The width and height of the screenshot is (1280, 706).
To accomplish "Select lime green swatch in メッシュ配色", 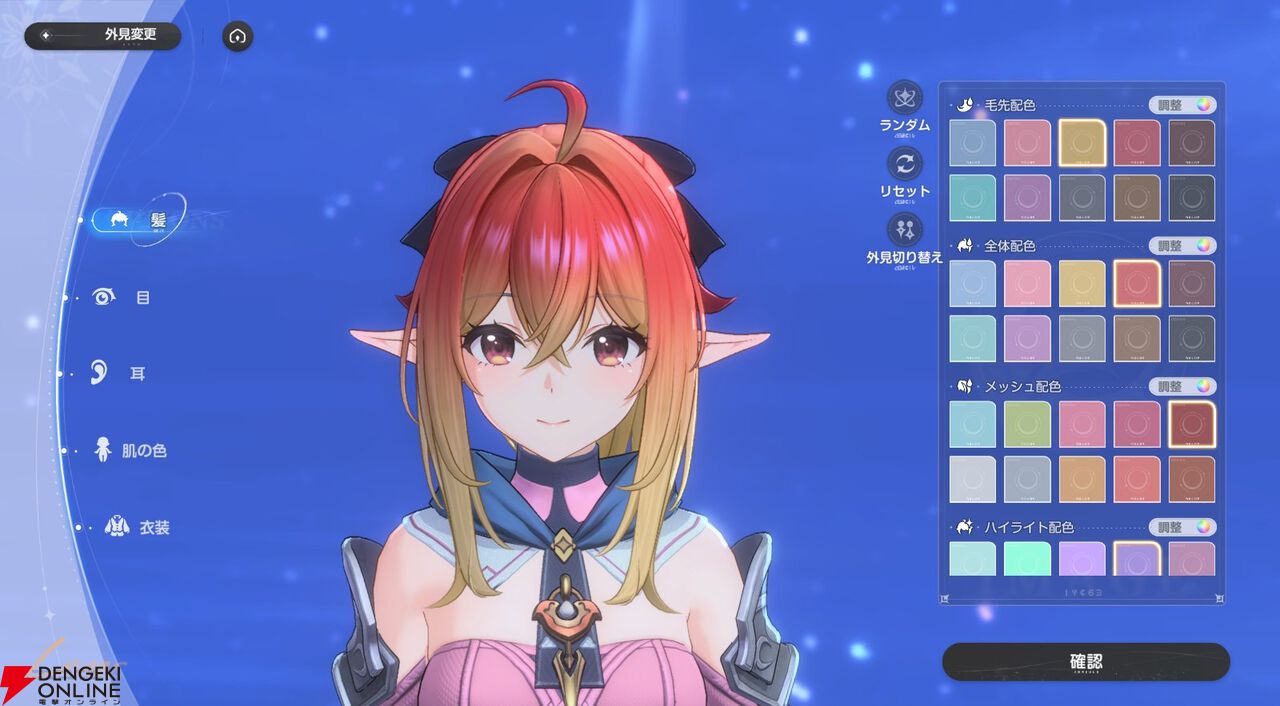I will point(1028,425).
